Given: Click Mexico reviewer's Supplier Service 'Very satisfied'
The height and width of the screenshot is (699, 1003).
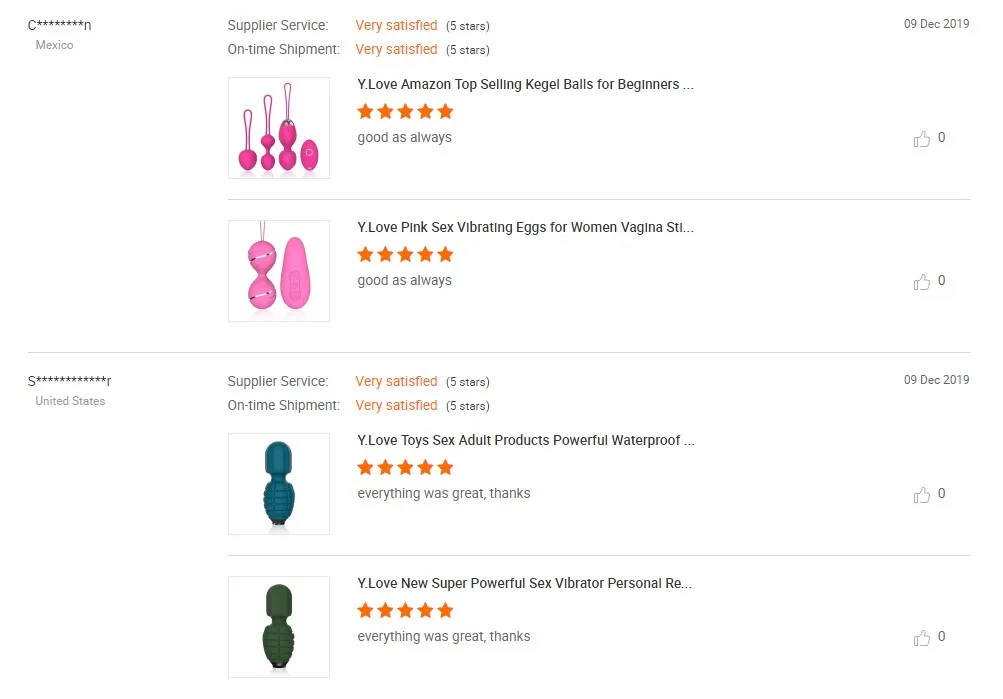Looking at the screenshot, I should (396, 25).
